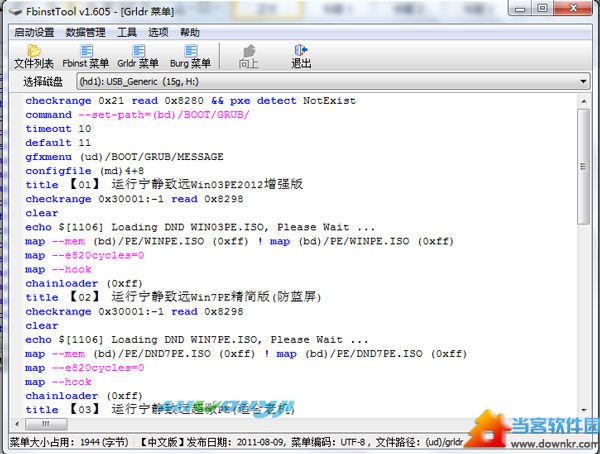Click the 'configfile (md)4+8' line
This screenshot has width=600, height=454.
pos(85,171)
